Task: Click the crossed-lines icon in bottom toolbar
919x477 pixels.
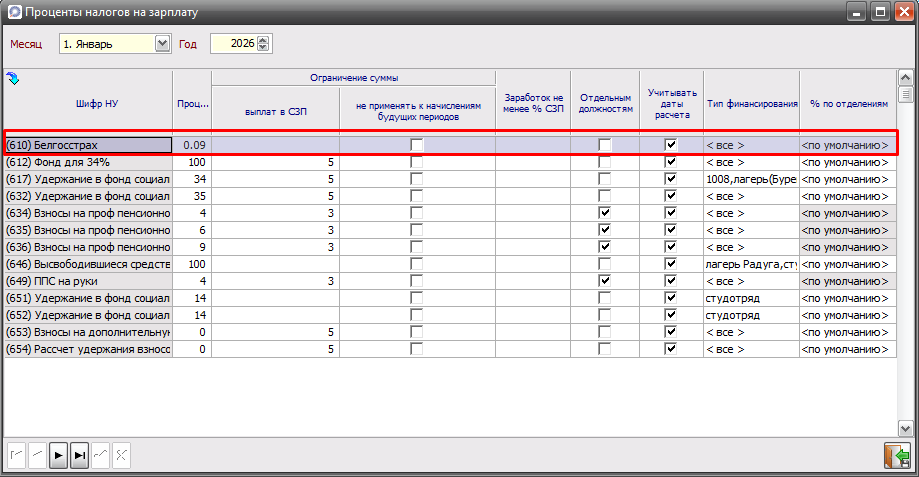Action: [121, 455]
